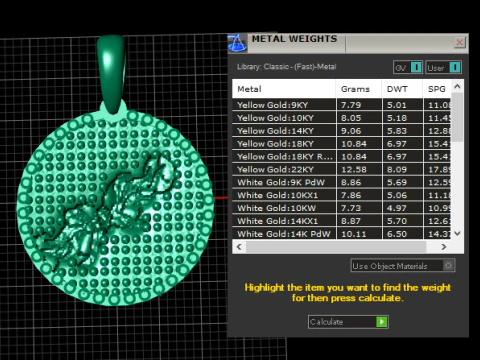Select the White Gold:14K PdW row
This screenshot has width=480, height=360.
click(342, 234)
